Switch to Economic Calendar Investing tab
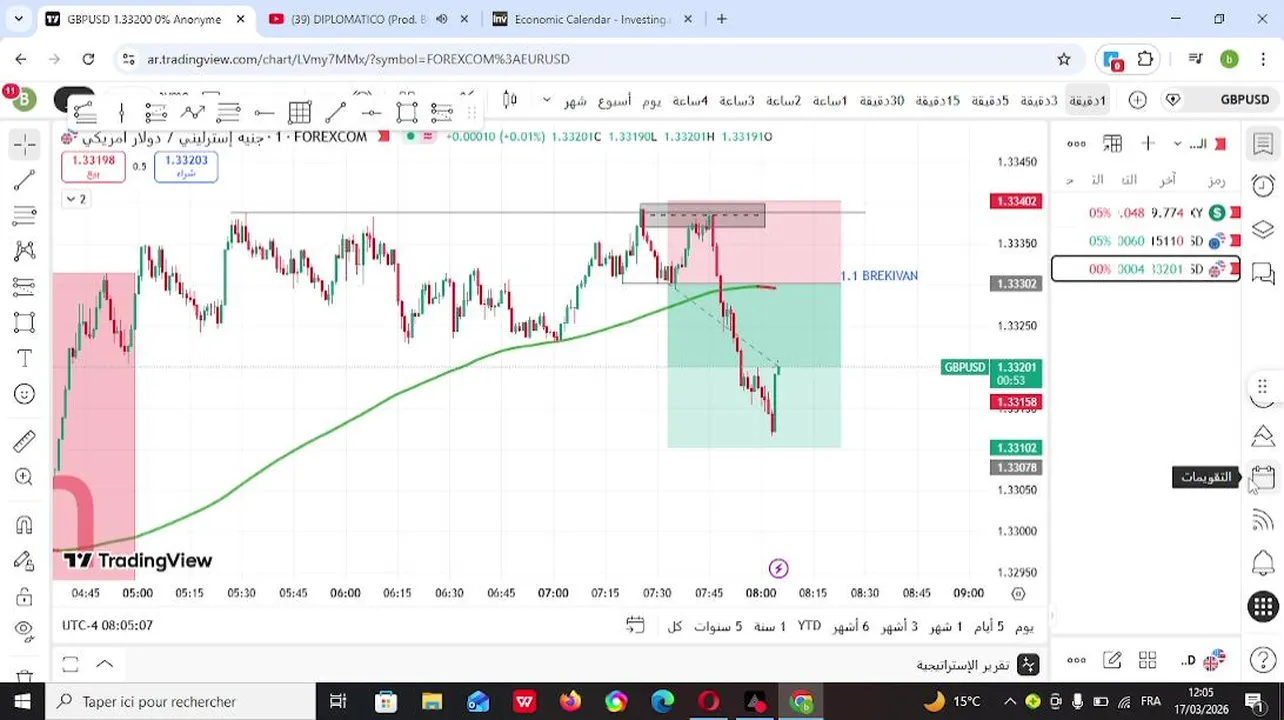 click(x=590, y=19)
